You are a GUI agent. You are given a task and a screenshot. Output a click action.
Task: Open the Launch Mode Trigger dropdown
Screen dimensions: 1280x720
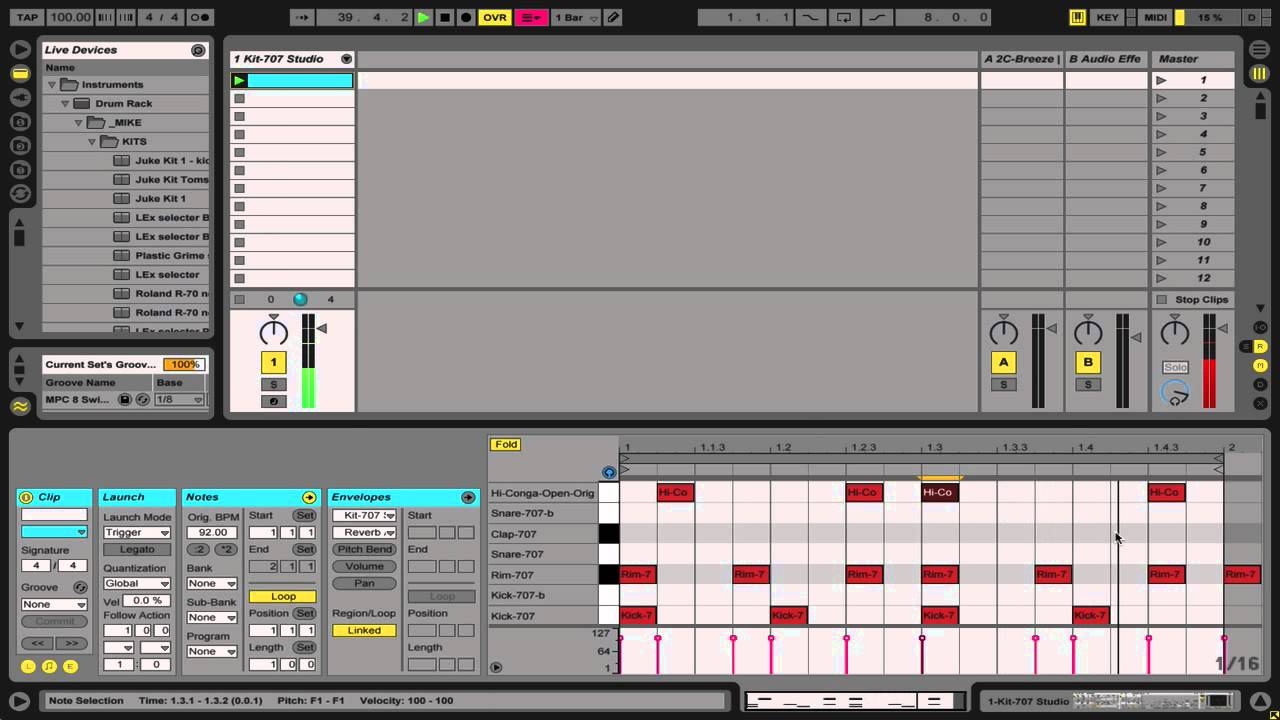point(137,533)
